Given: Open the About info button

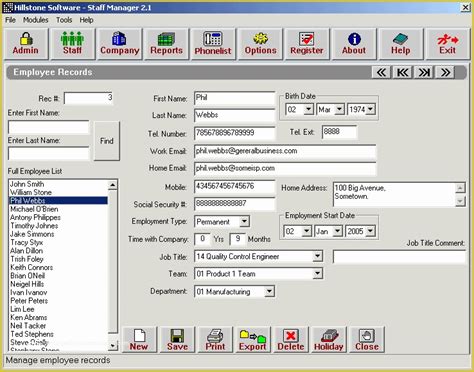Looking at the screenshot, I should tap(354, 44).
